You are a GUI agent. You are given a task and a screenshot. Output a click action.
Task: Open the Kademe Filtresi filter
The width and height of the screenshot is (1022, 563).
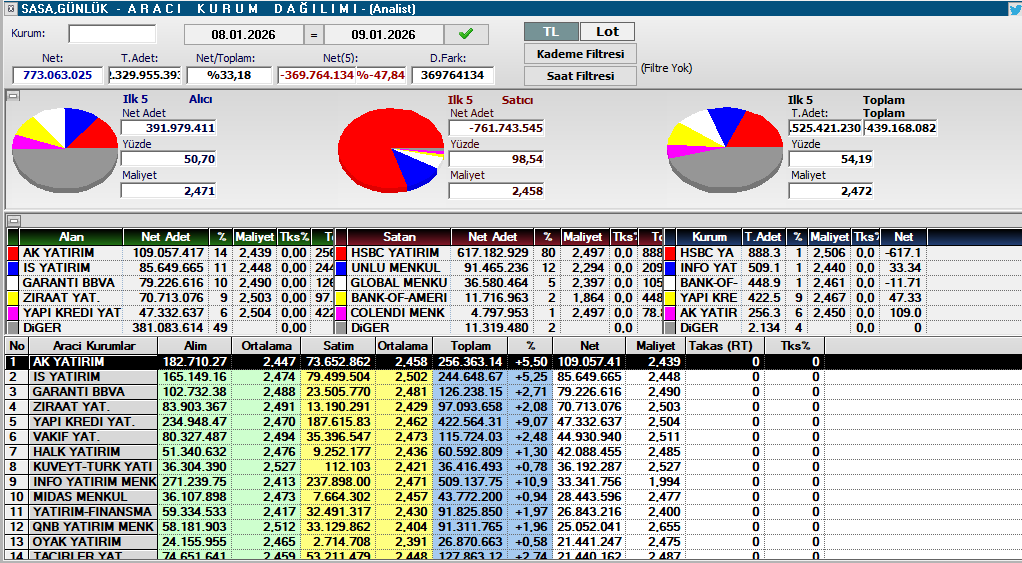579,53
